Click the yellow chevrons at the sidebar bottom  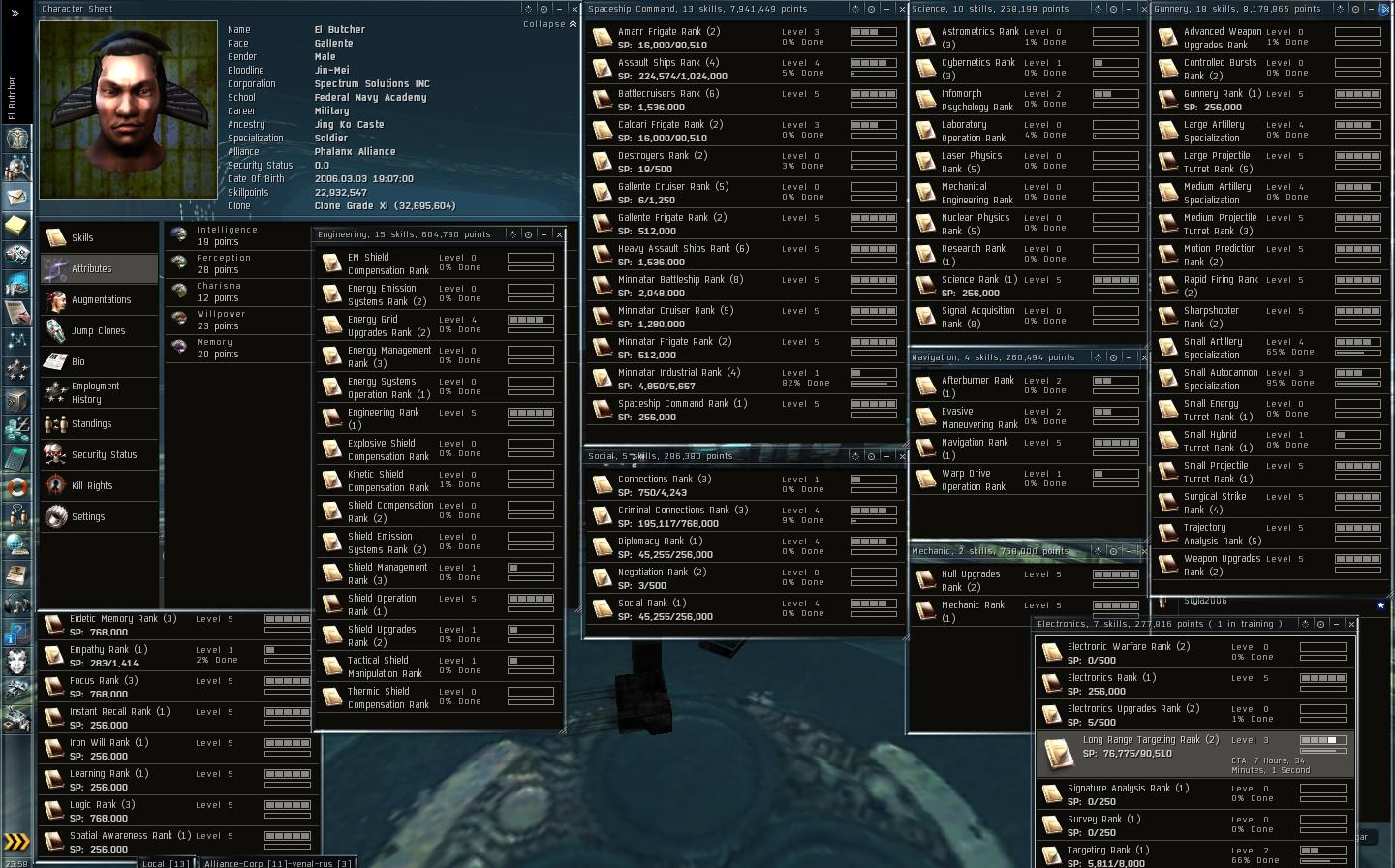(x=17, y=841)
